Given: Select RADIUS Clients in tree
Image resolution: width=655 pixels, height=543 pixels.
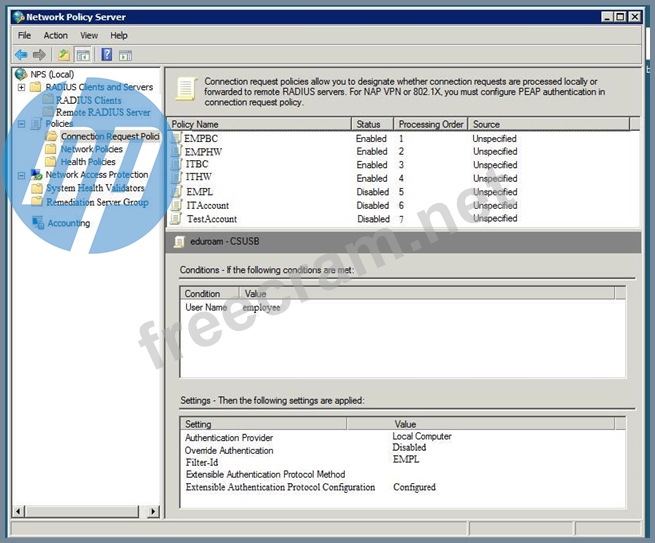Looking at the screenshot, I should [89, 100].
